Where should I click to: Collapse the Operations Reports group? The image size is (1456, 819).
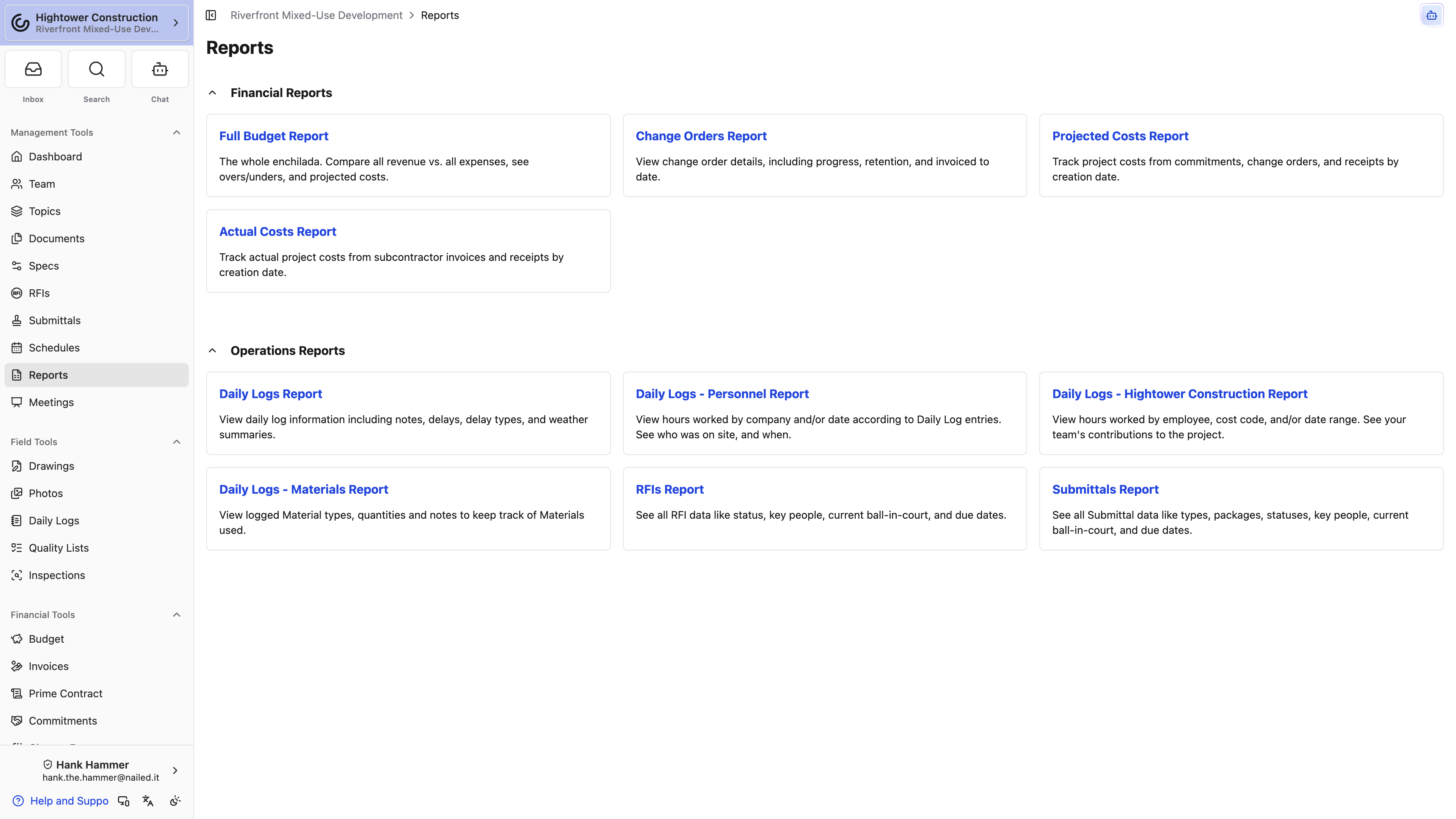tap(212, 350)
